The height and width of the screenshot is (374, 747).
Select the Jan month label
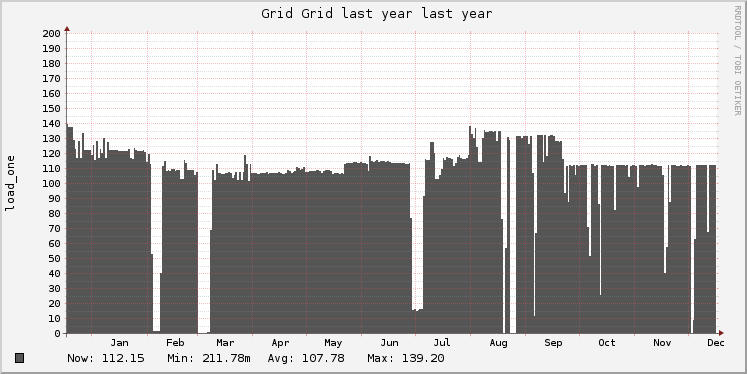tap(119, 343)
